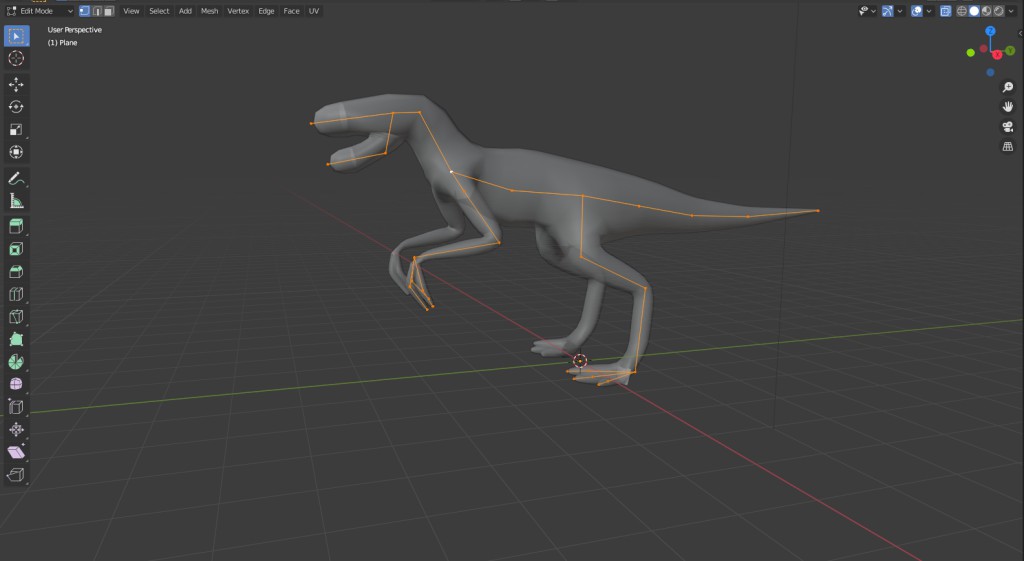
Task: Open the overlays dropdown arrow
Action: click(x=929, y=11)
